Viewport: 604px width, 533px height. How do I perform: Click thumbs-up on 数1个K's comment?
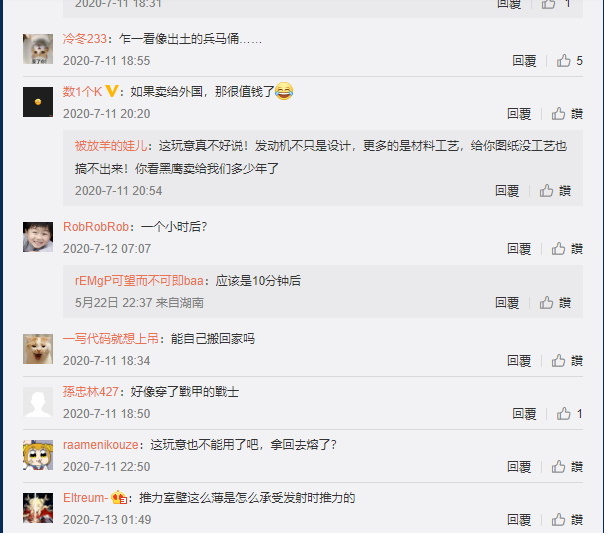pos(567,114)
